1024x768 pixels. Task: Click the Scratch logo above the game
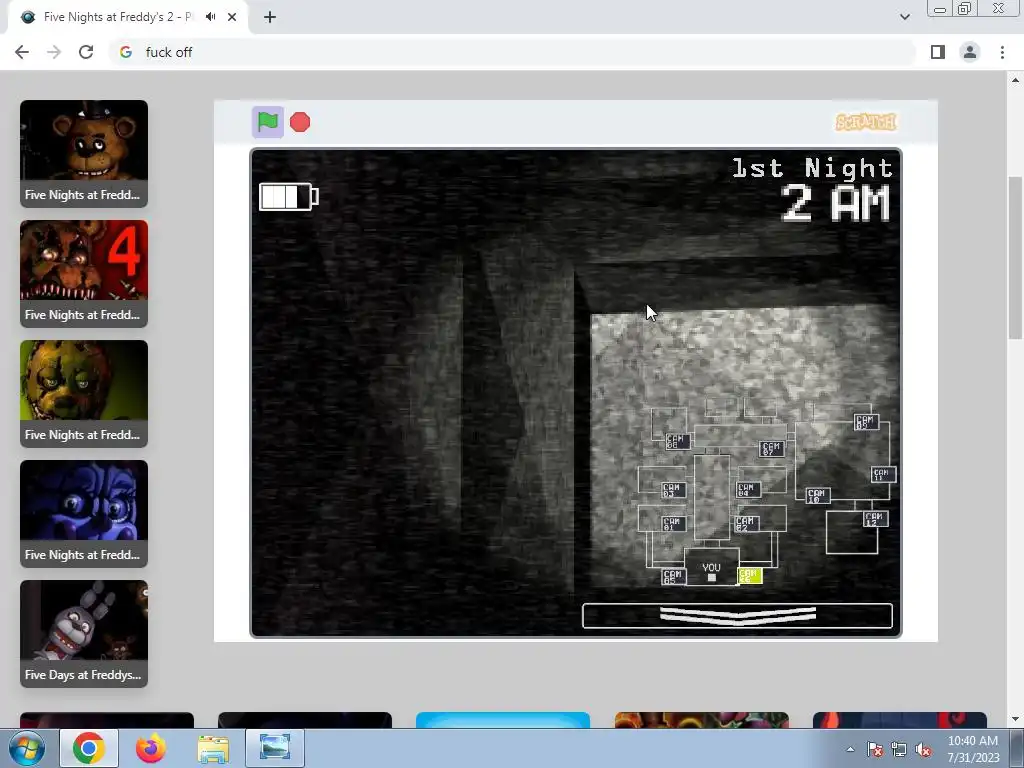tap(866, 122)
